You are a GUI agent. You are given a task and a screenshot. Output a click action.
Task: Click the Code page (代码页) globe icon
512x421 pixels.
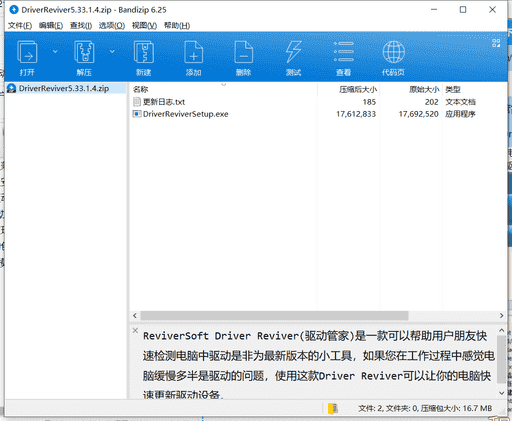tap(394, 52)
